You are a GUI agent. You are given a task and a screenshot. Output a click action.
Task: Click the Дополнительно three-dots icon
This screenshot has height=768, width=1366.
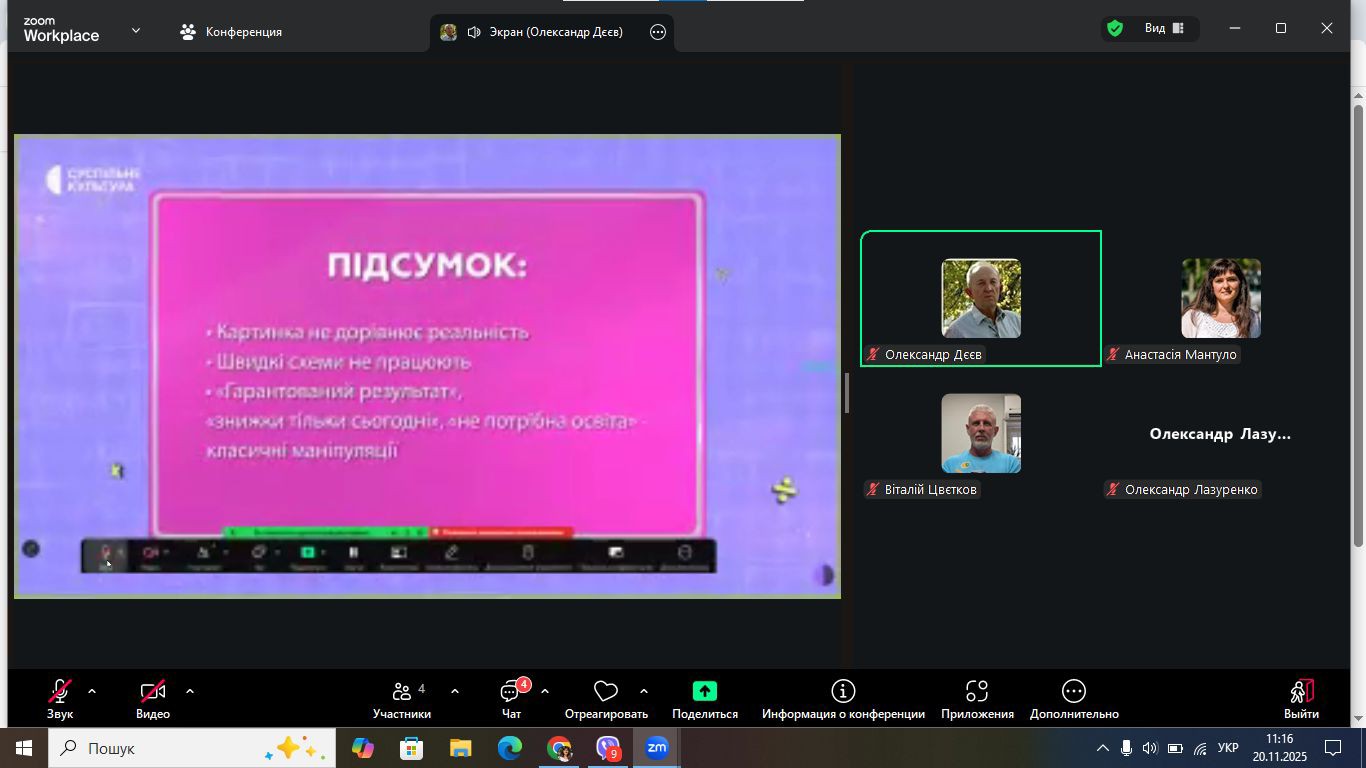point(1073,691)
